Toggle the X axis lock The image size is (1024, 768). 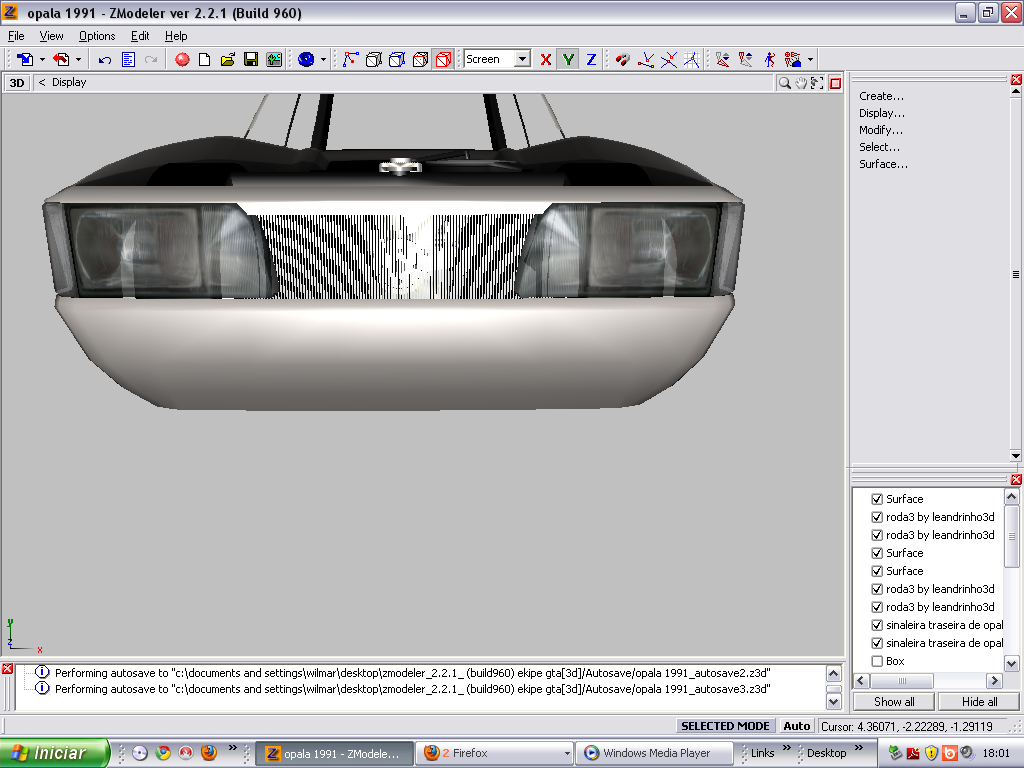pyautogui.click(x=546, y=59)
